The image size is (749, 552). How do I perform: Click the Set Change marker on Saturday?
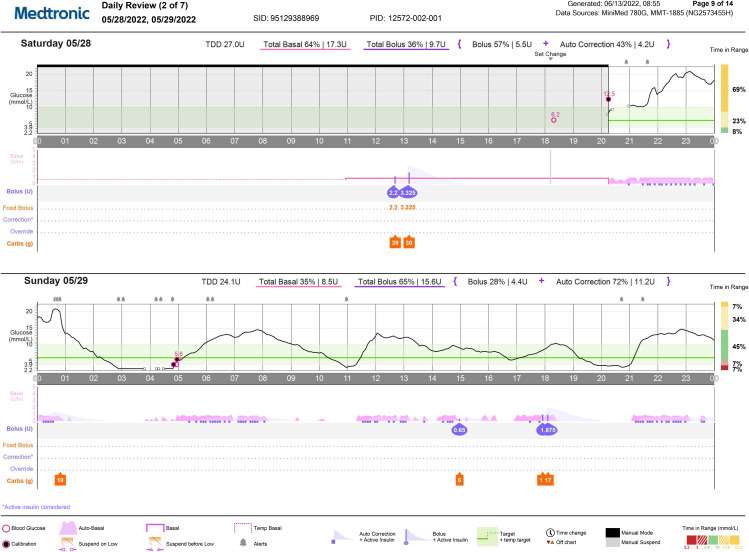coord(550,59)
